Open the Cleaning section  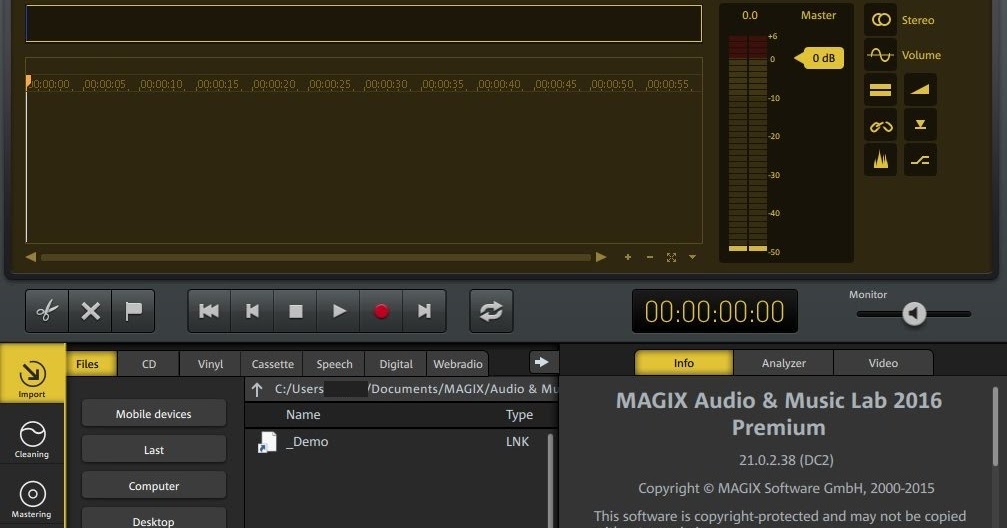point(32,439)
